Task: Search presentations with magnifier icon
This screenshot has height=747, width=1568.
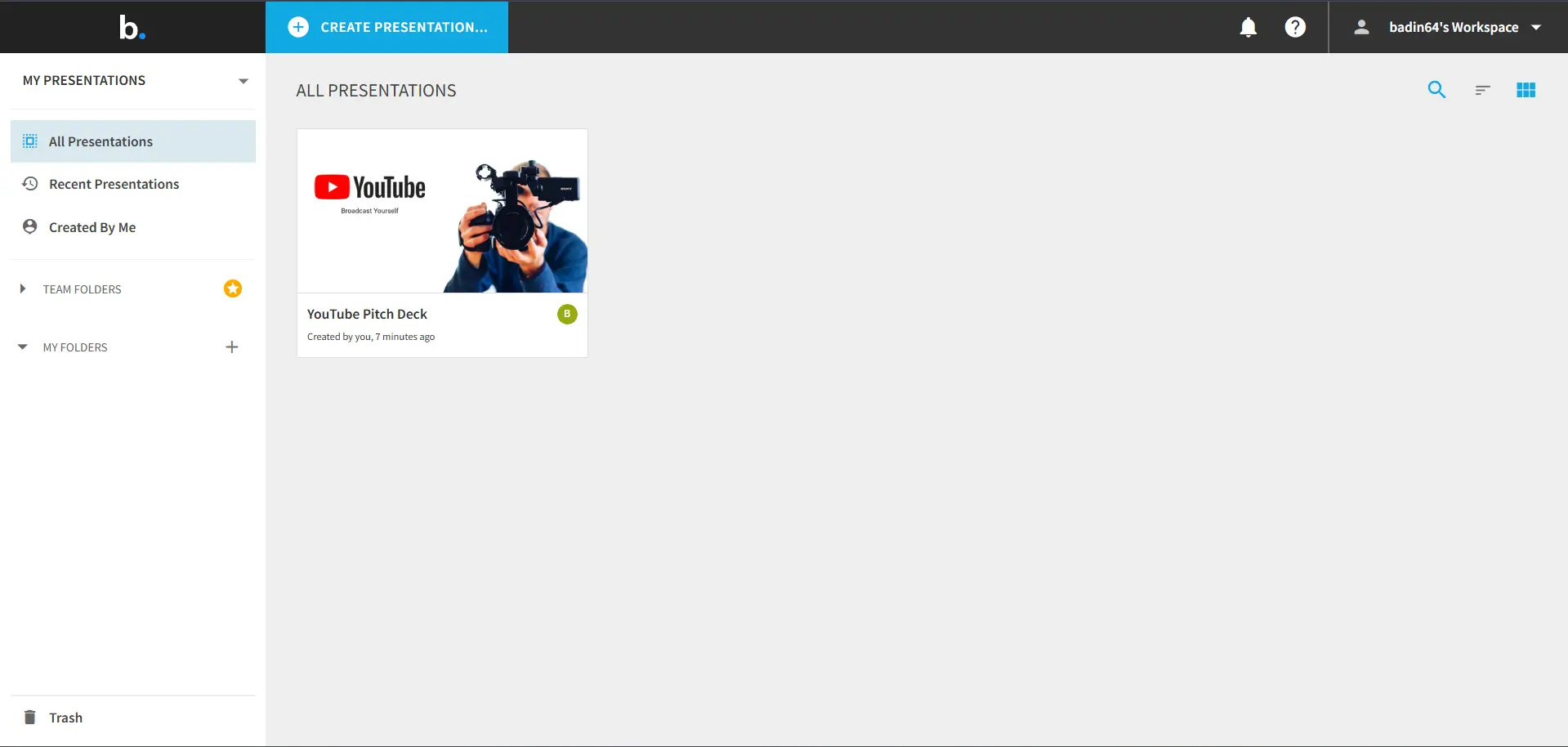Action: tap(1436, 90)
